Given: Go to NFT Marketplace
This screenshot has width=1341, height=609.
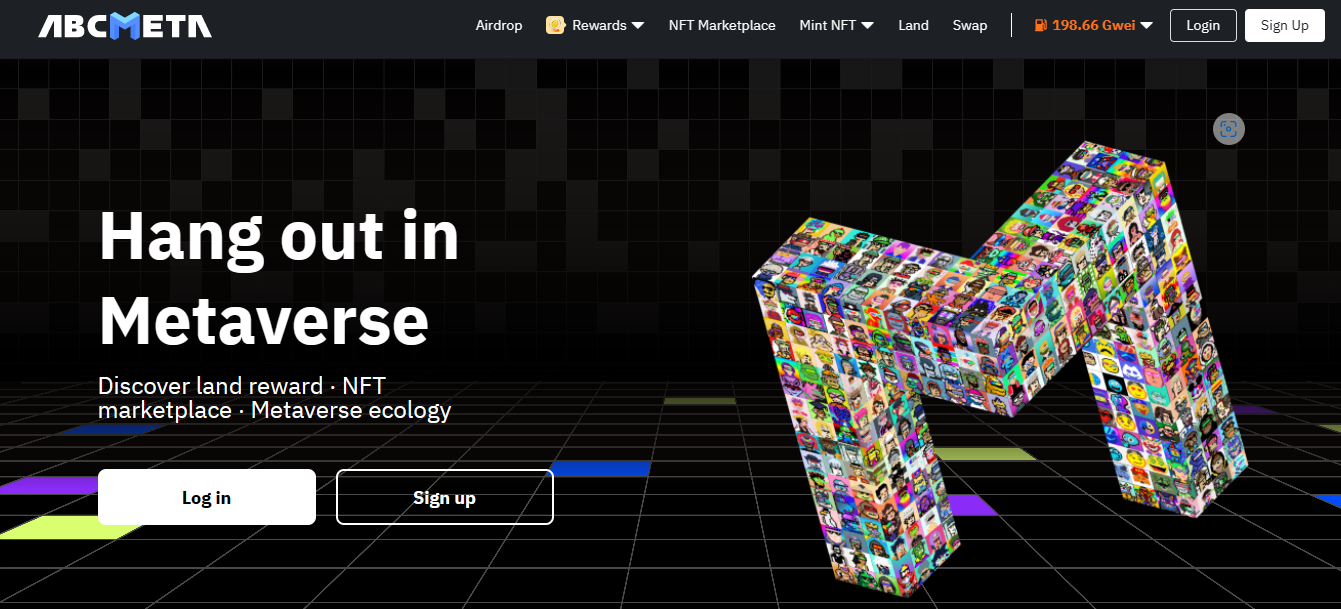Looking at the screenshot, I should click(x=722, y=26).
